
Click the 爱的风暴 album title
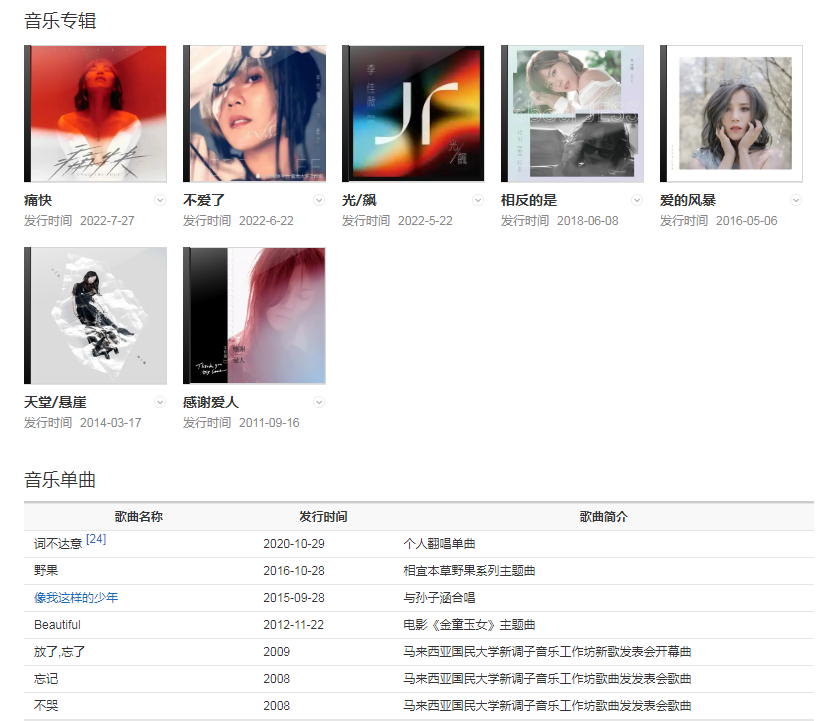[688, 200]
